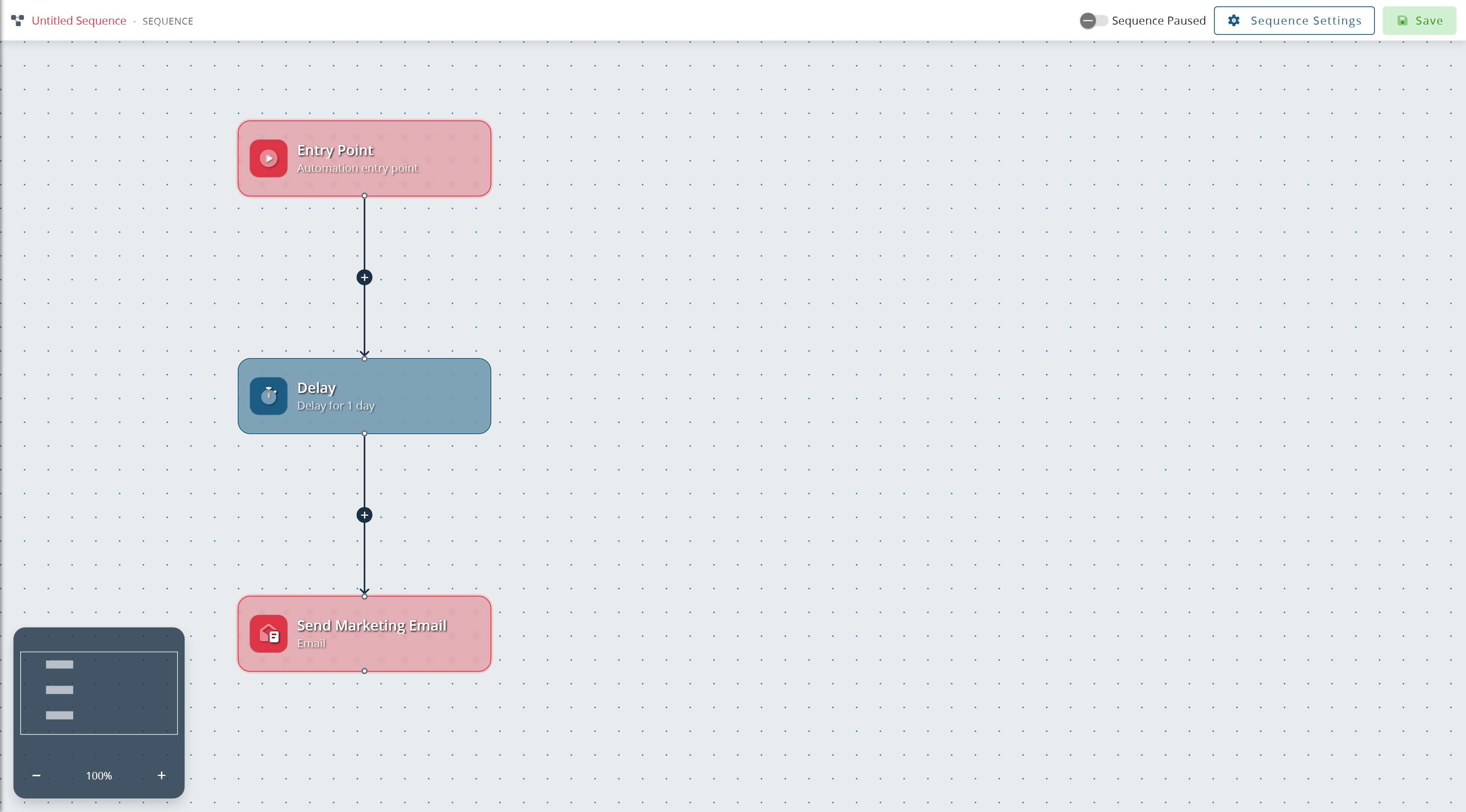This screenshot has width=1466, height=812.
Task: Click the floppy disk icon on Save
Action: tap(1403, 21)
